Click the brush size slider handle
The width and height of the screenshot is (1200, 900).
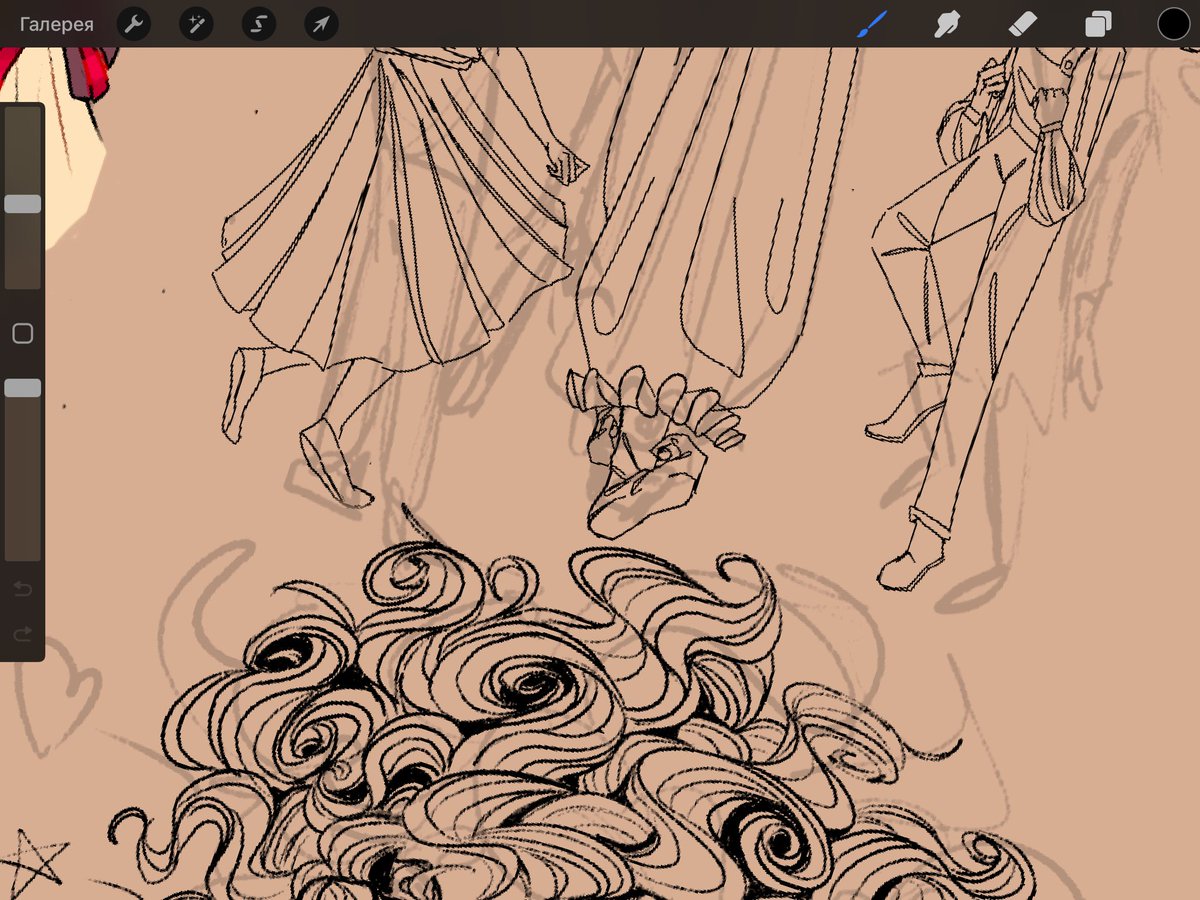click(23, 204)
